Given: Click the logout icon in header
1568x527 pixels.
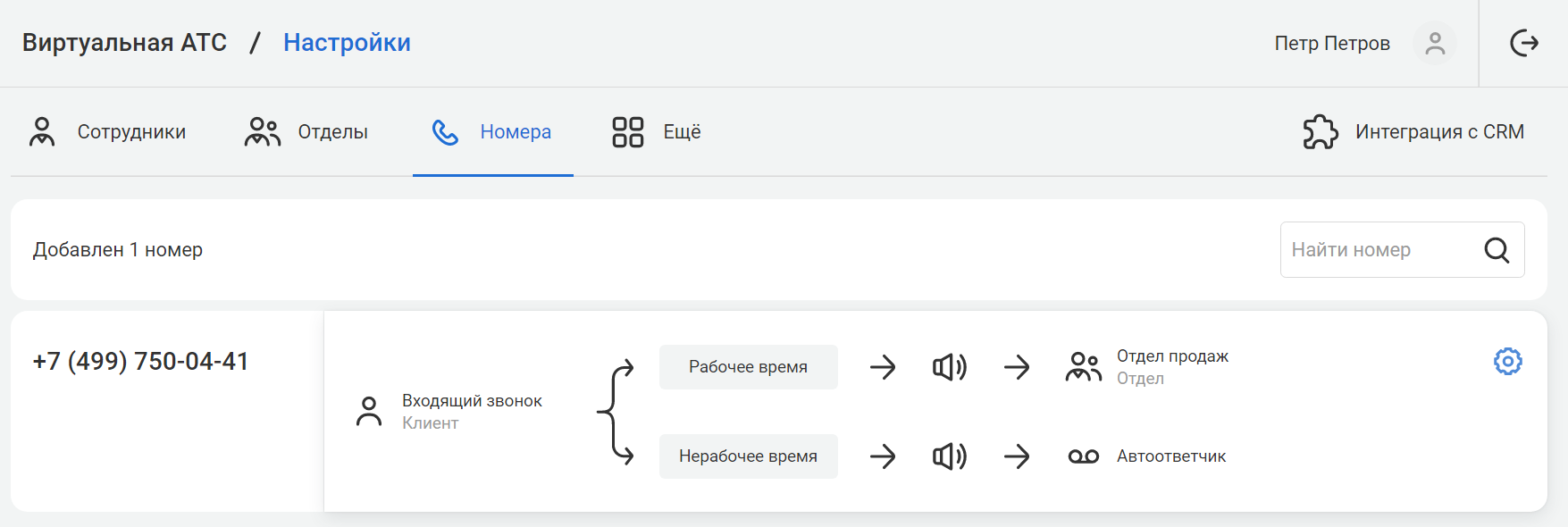Looking at the screenshot, I should pyautogui.click(x=1523, y=43).
